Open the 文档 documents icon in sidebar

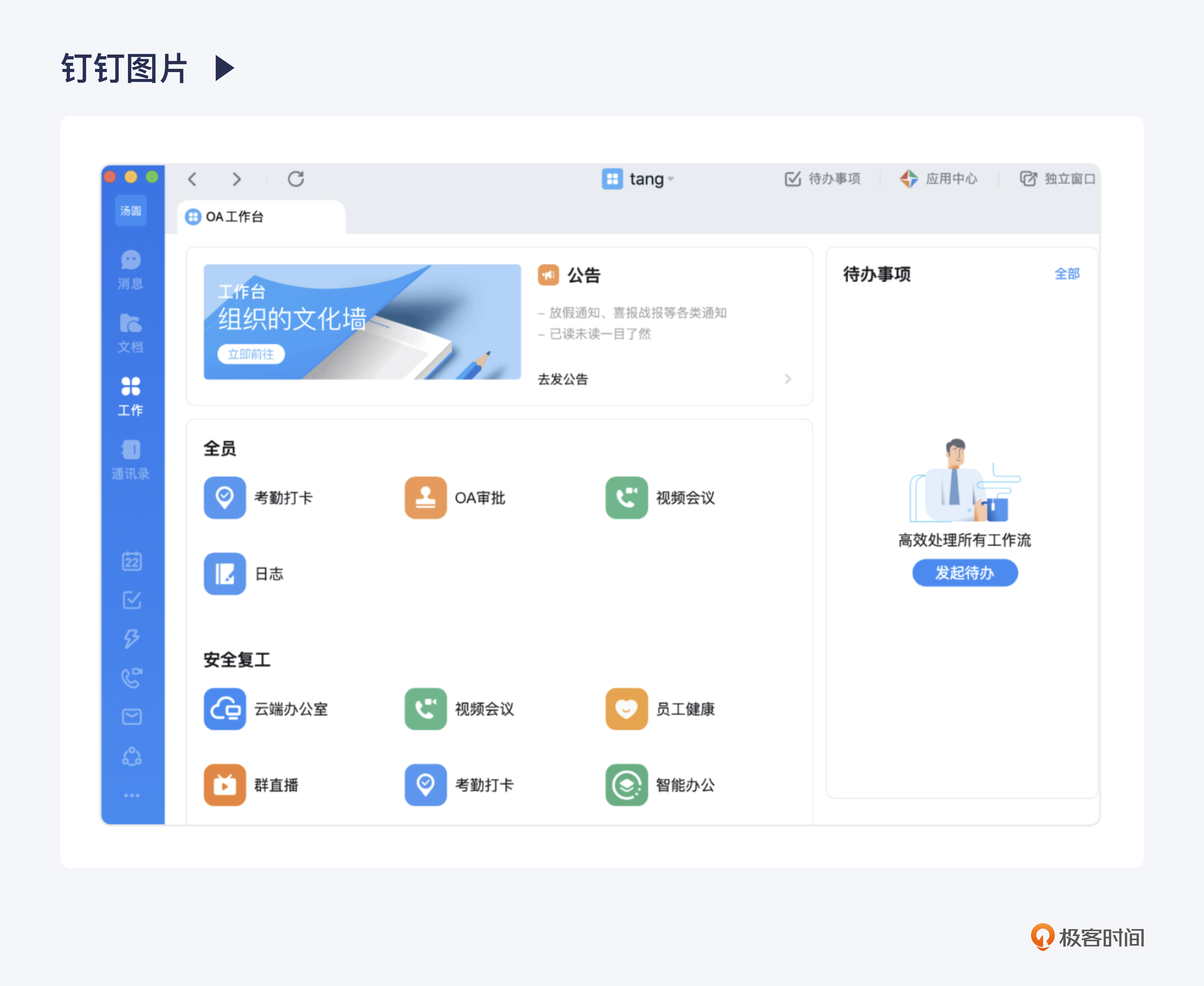tap(131, 333)
